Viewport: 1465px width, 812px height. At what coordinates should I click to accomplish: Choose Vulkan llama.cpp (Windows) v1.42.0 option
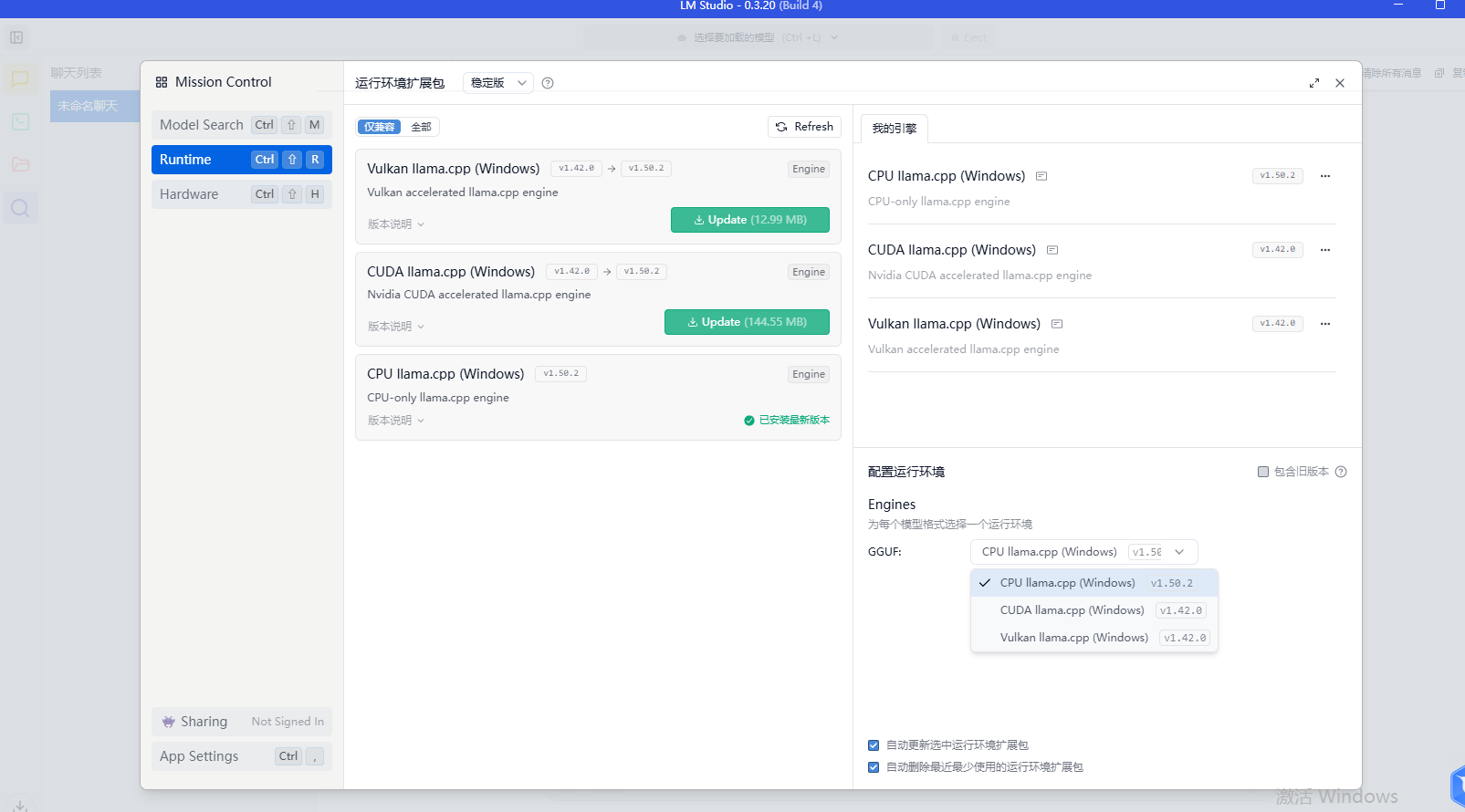point(1094,638)
